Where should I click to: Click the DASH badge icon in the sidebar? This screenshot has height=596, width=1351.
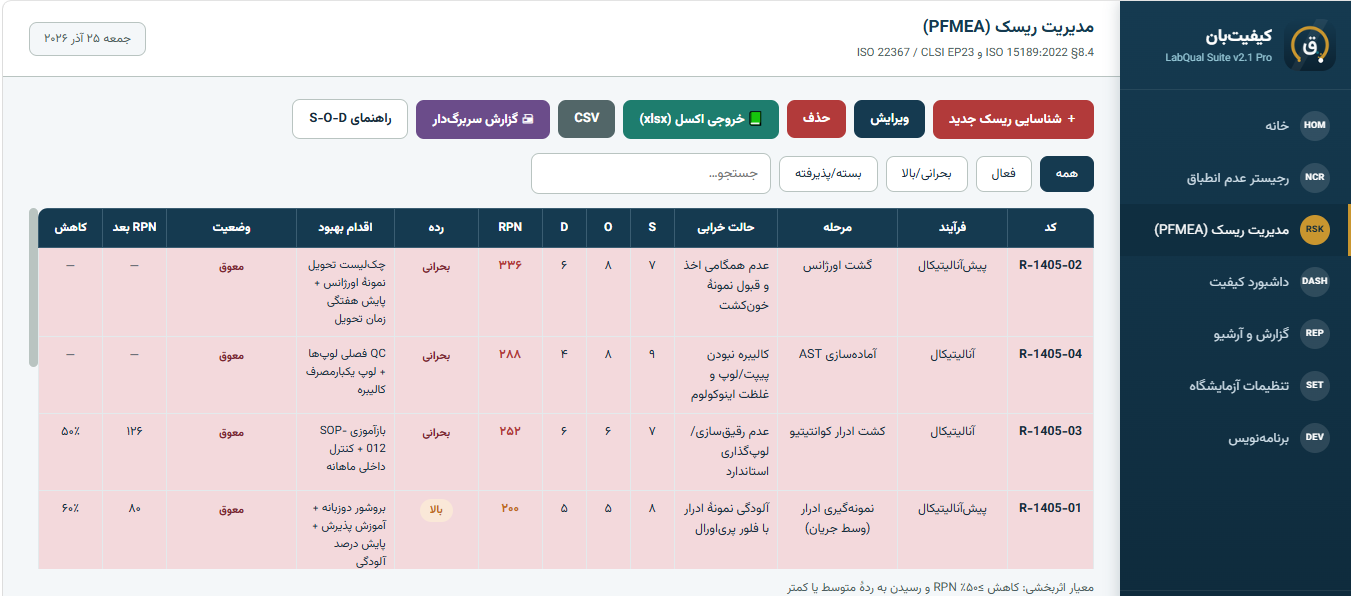click(1315, 282)
